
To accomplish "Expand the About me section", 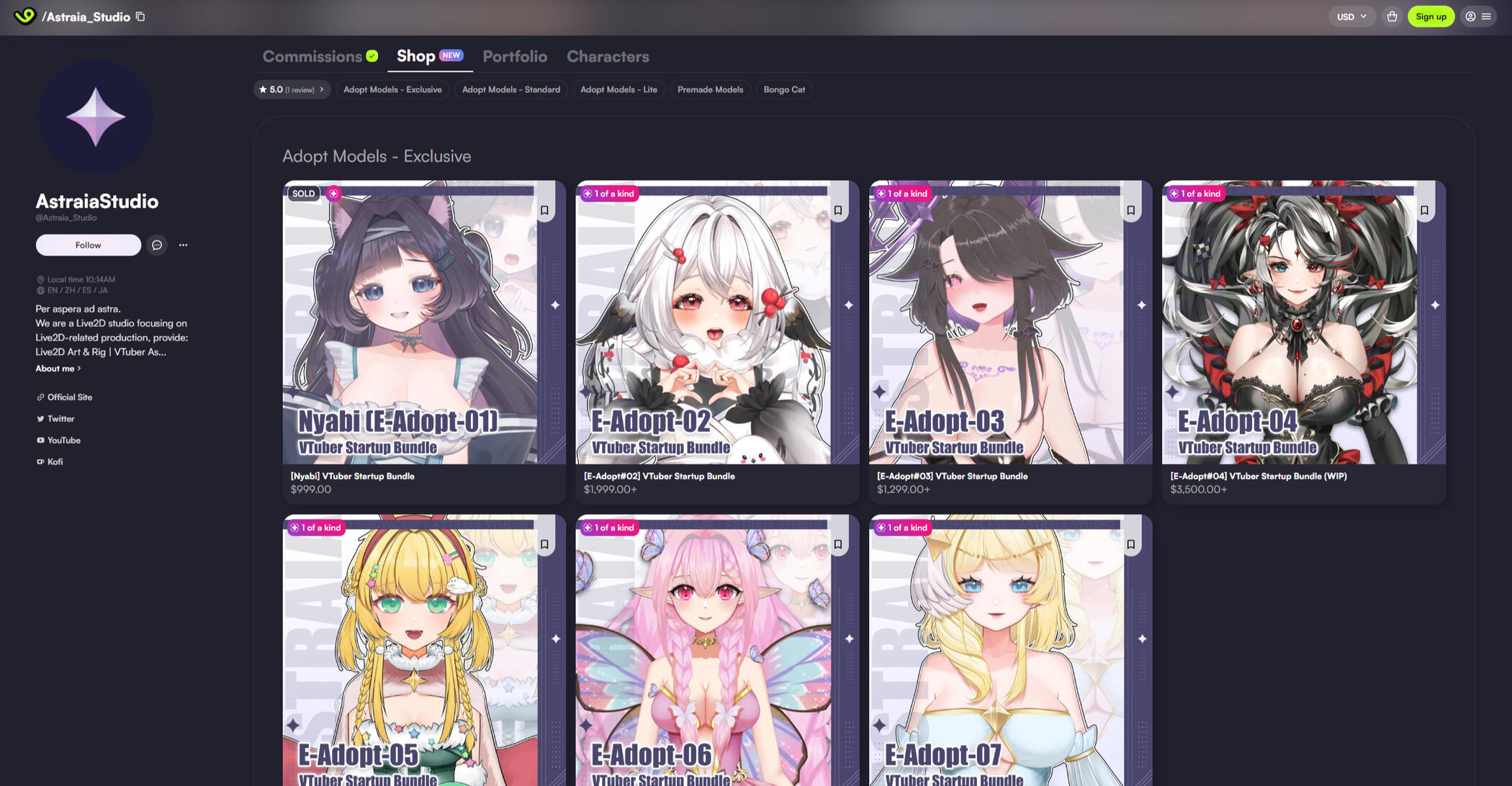I will (58, 369).
